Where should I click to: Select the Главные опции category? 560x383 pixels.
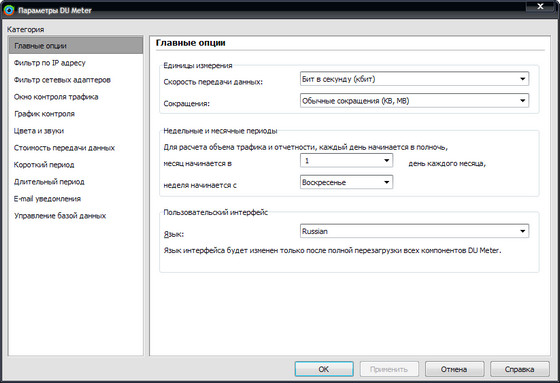point(76,45)
